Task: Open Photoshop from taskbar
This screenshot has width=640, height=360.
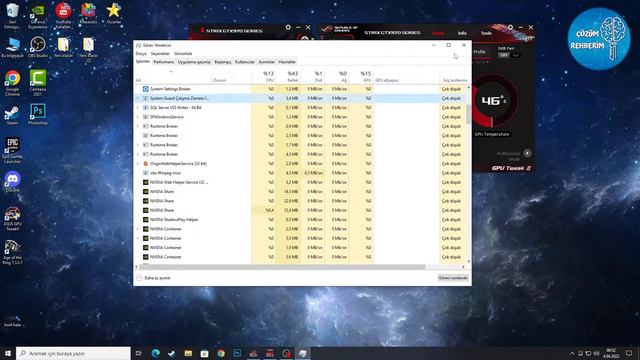Action: (x=237, y=353)
